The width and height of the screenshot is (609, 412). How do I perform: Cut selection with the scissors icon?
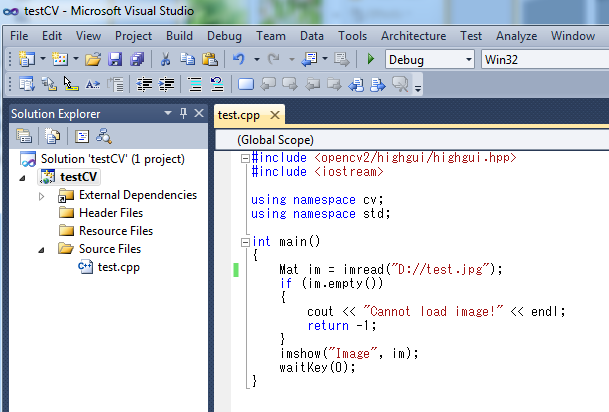[165, 59]
